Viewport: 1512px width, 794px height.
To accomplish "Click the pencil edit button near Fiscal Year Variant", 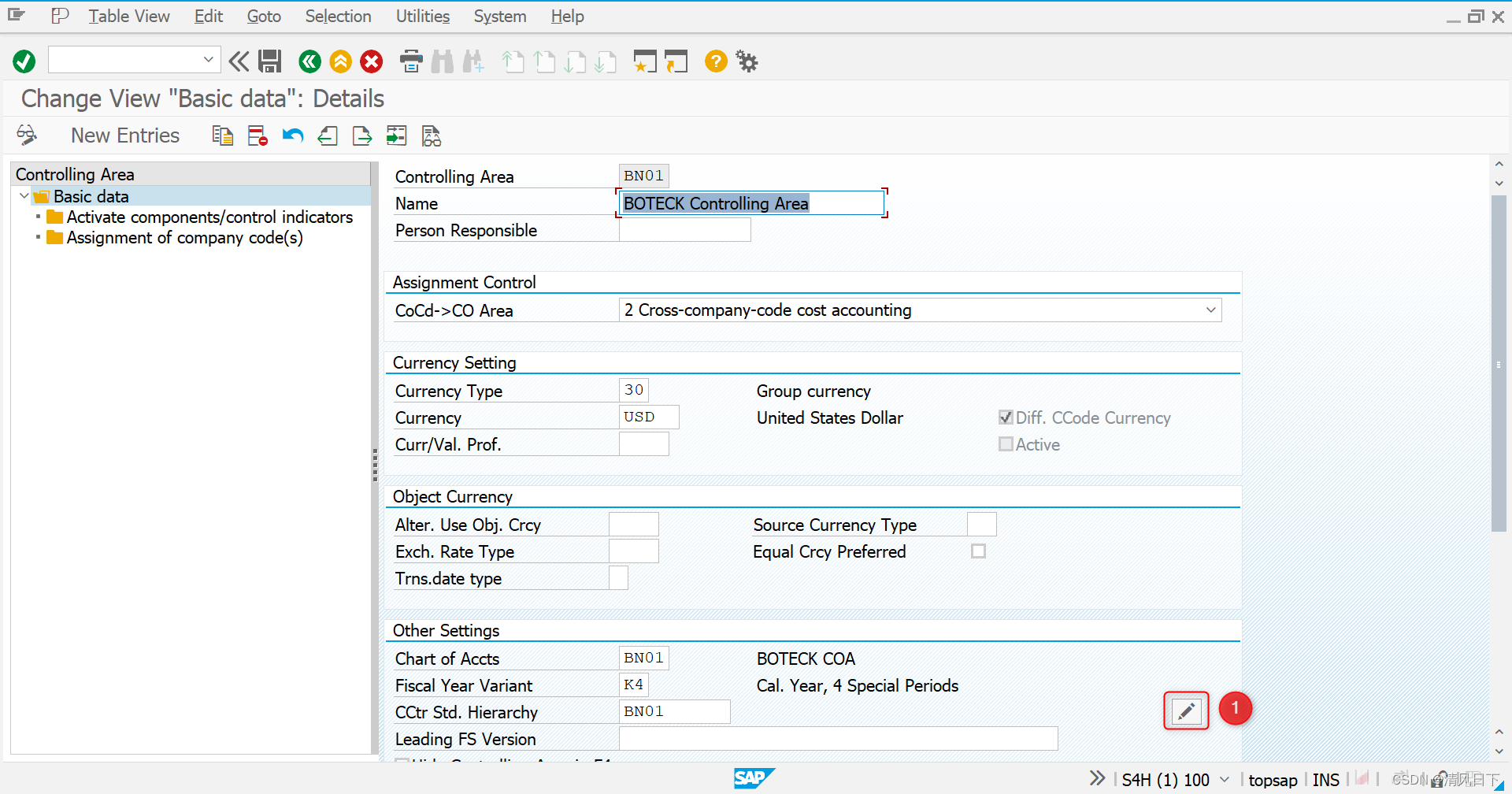I will tap(1186, 711).
